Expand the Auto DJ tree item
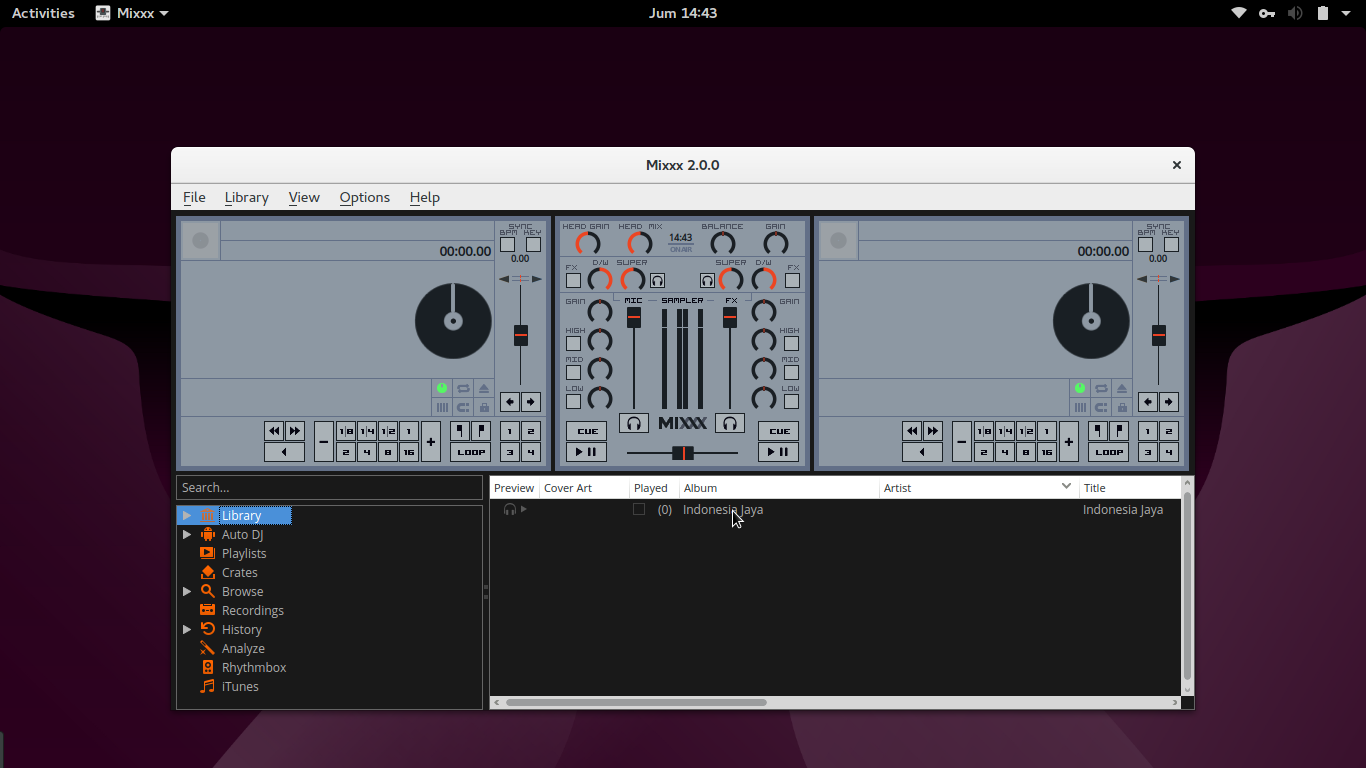 click(x=187, y=535)
